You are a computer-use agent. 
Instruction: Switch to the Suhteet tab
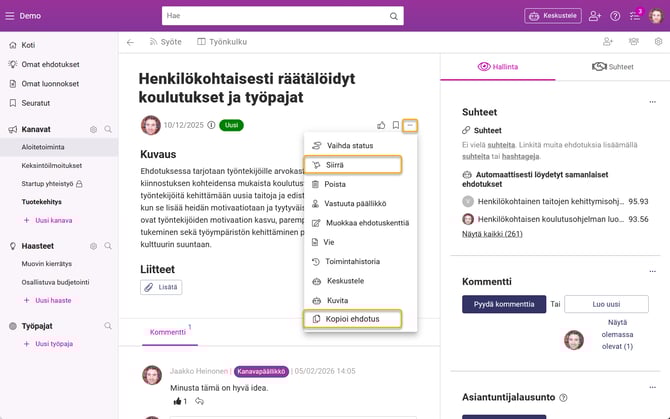pyautogui.click(x=612, y=67)
